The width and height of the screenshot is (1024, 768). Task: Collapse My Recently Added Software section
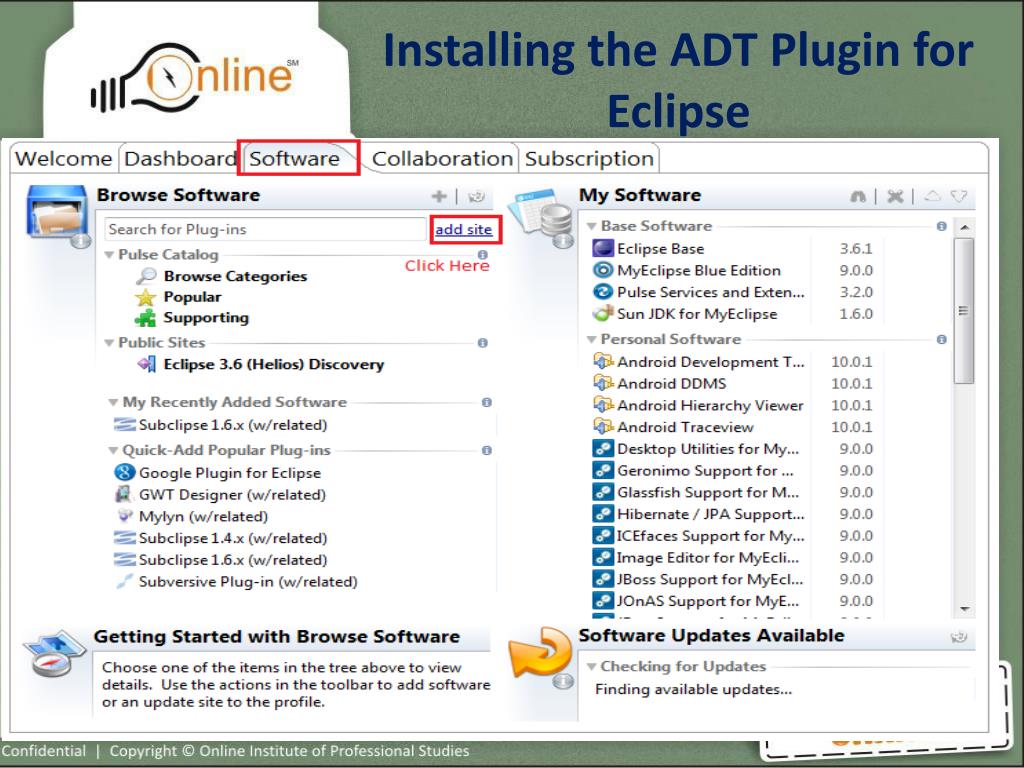coord(114,402)
